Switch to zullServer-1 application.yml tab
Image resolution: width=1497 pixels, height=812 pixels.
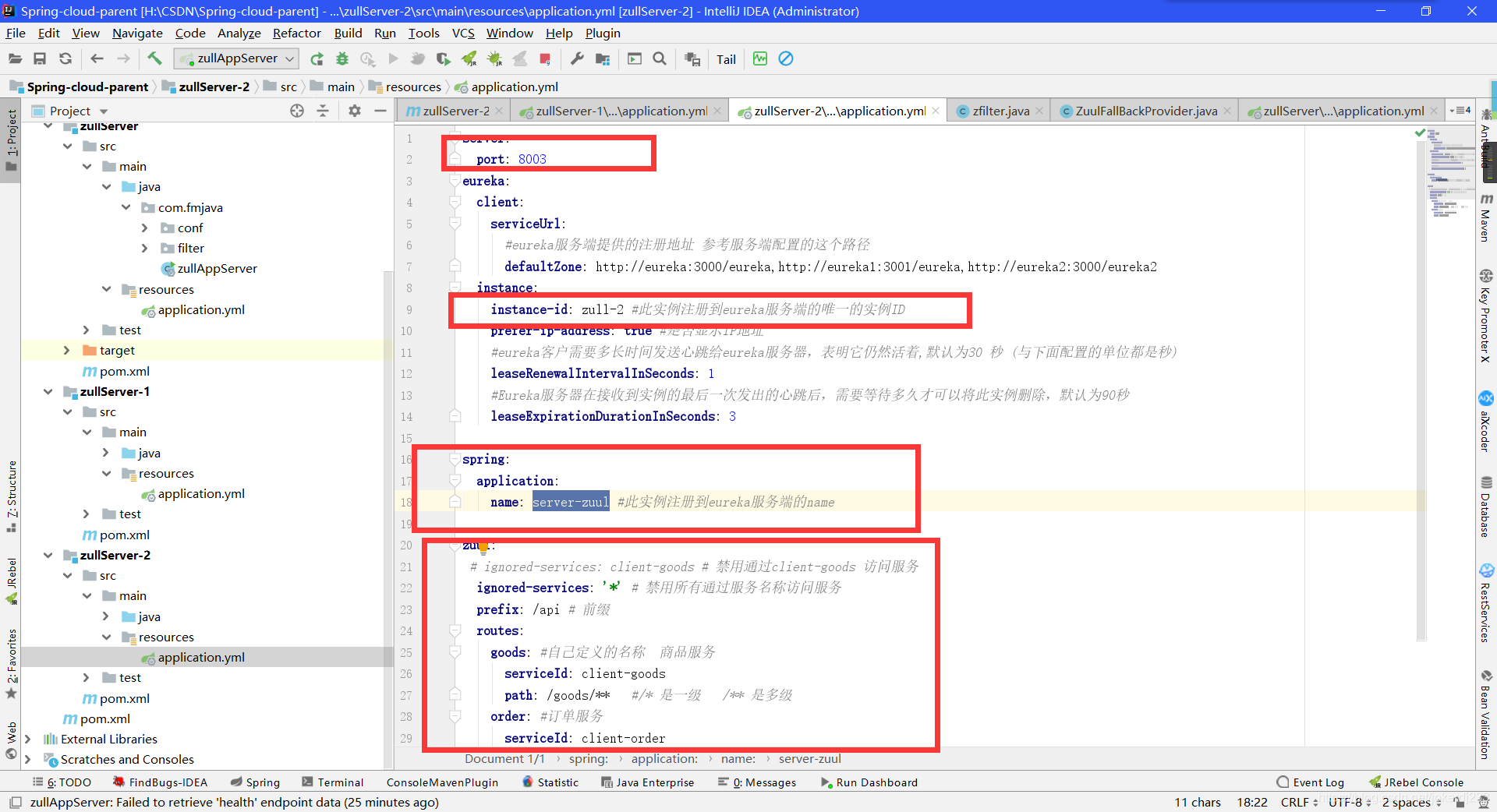(x=621, y=111)
